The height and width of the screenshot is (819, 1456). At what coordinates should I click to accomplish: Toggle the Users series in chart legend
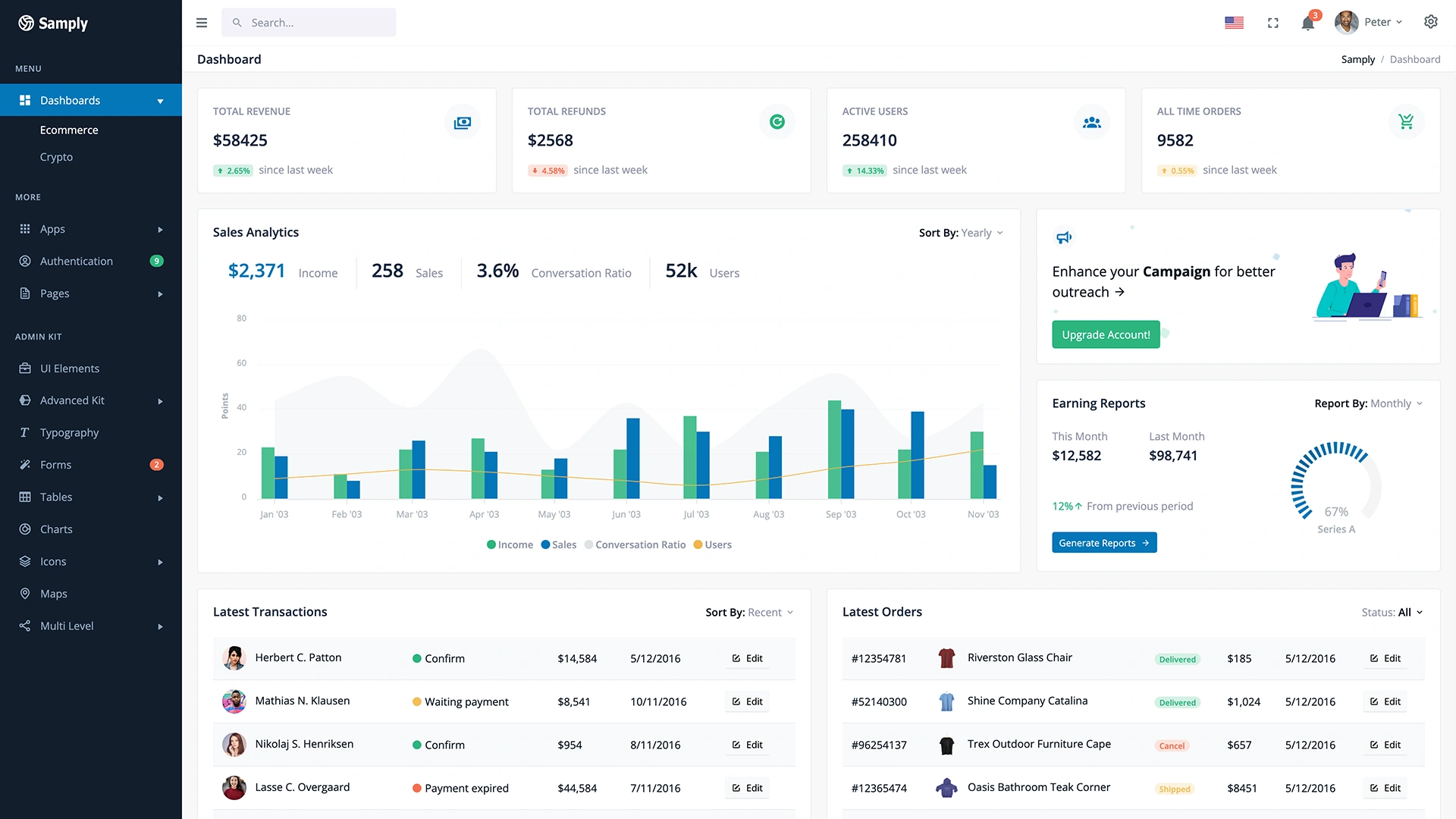[x=712, y=544]
